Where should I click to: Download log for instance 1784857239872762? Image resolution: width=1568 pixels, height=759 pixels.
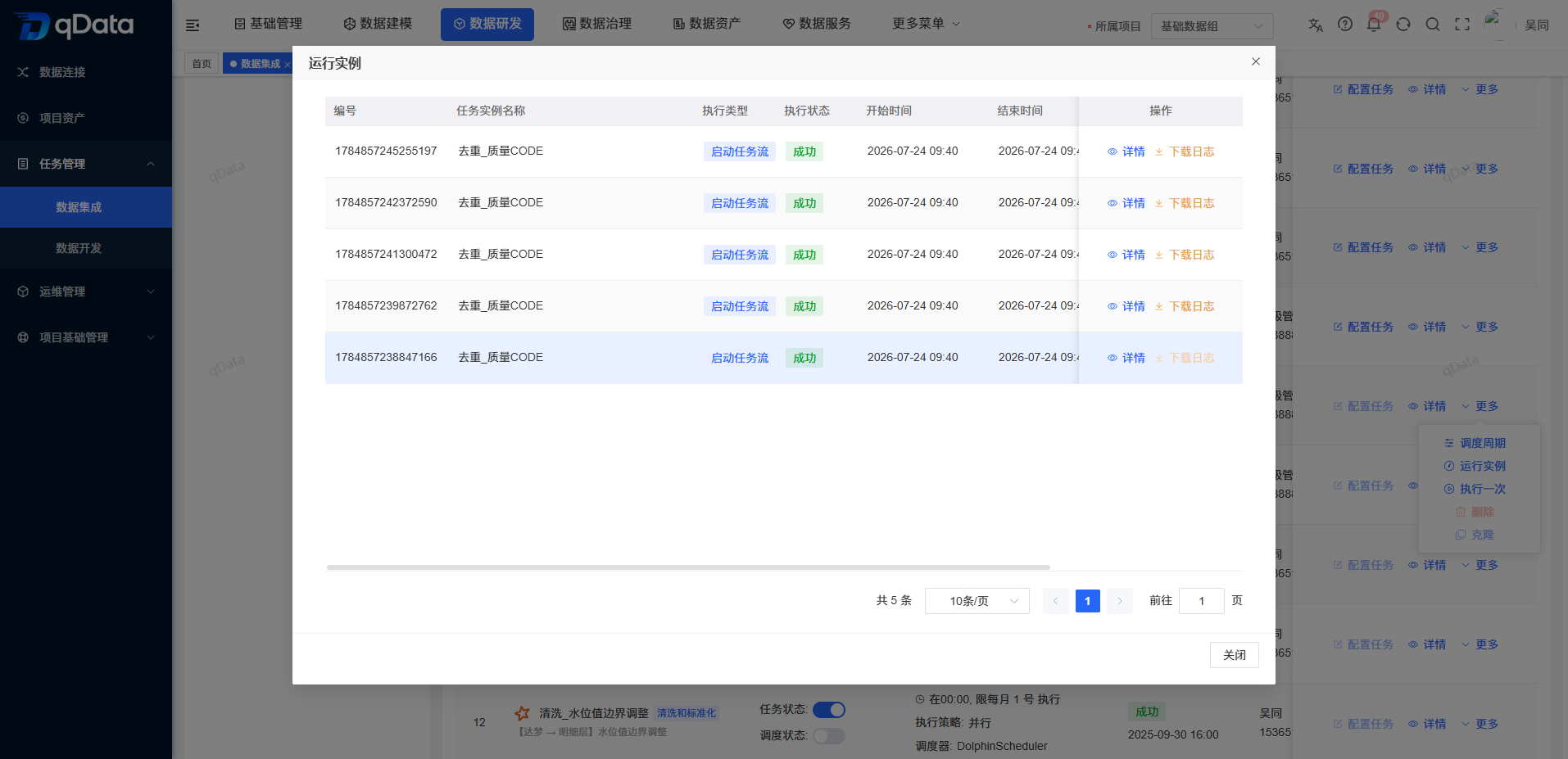(1185, 306)
